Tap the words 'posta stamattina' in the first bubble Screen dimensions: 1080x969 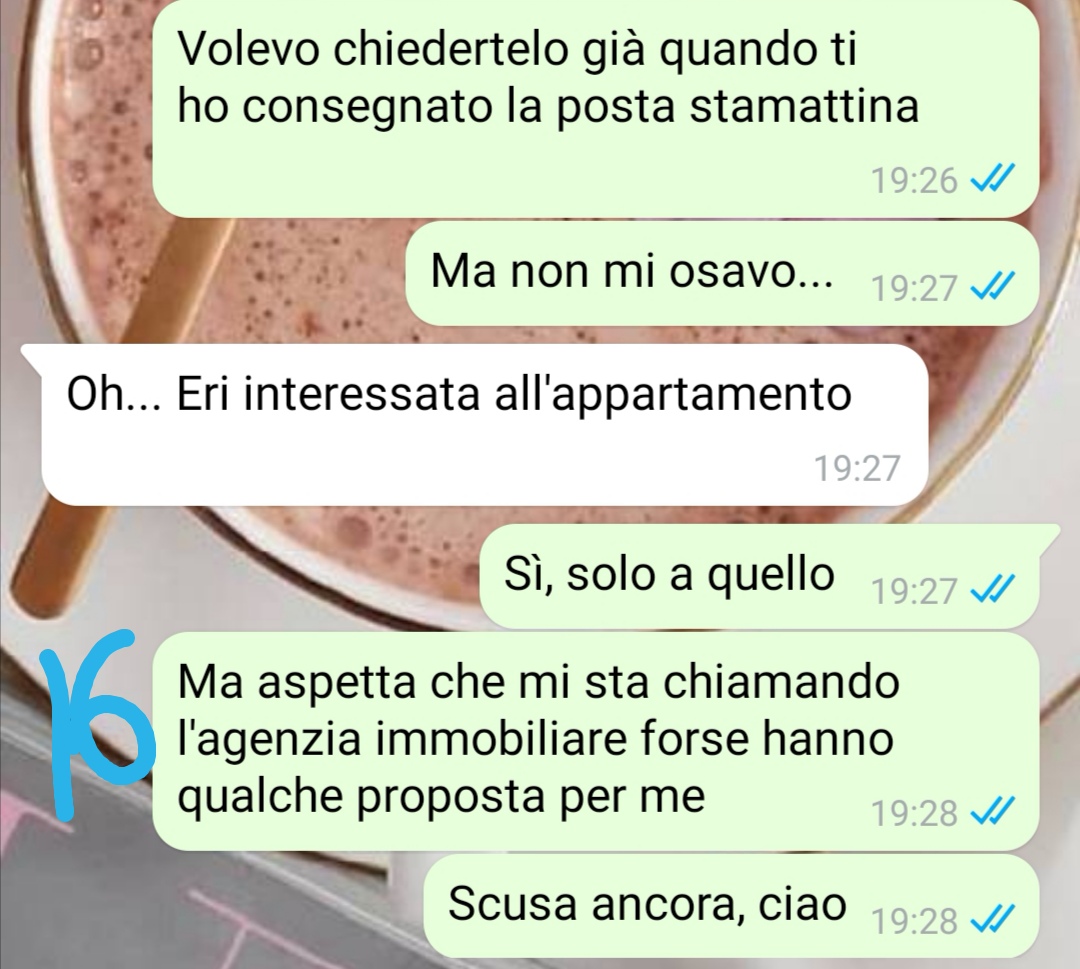pos(737,107)
